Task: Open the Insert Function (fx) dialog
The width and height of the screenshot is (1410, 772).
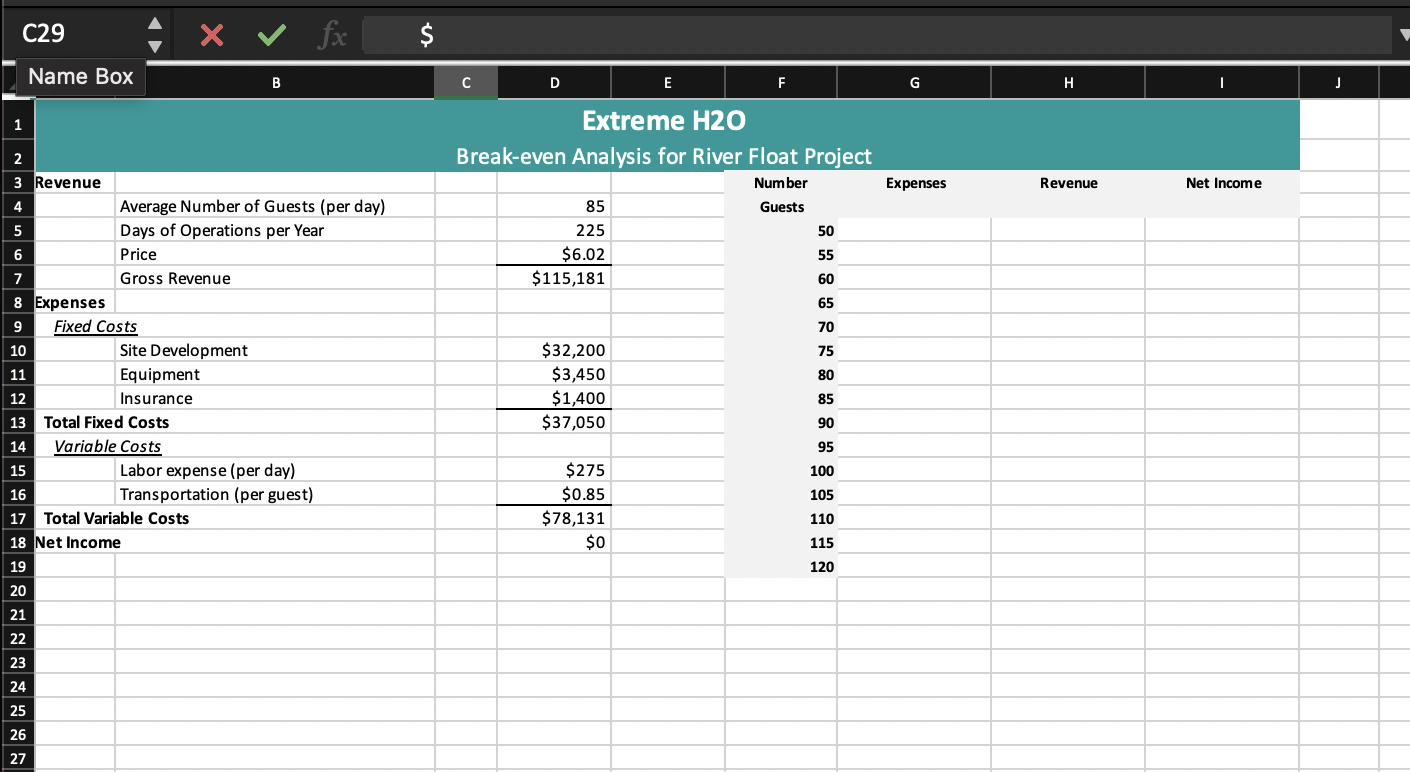Action: [331, 34]
